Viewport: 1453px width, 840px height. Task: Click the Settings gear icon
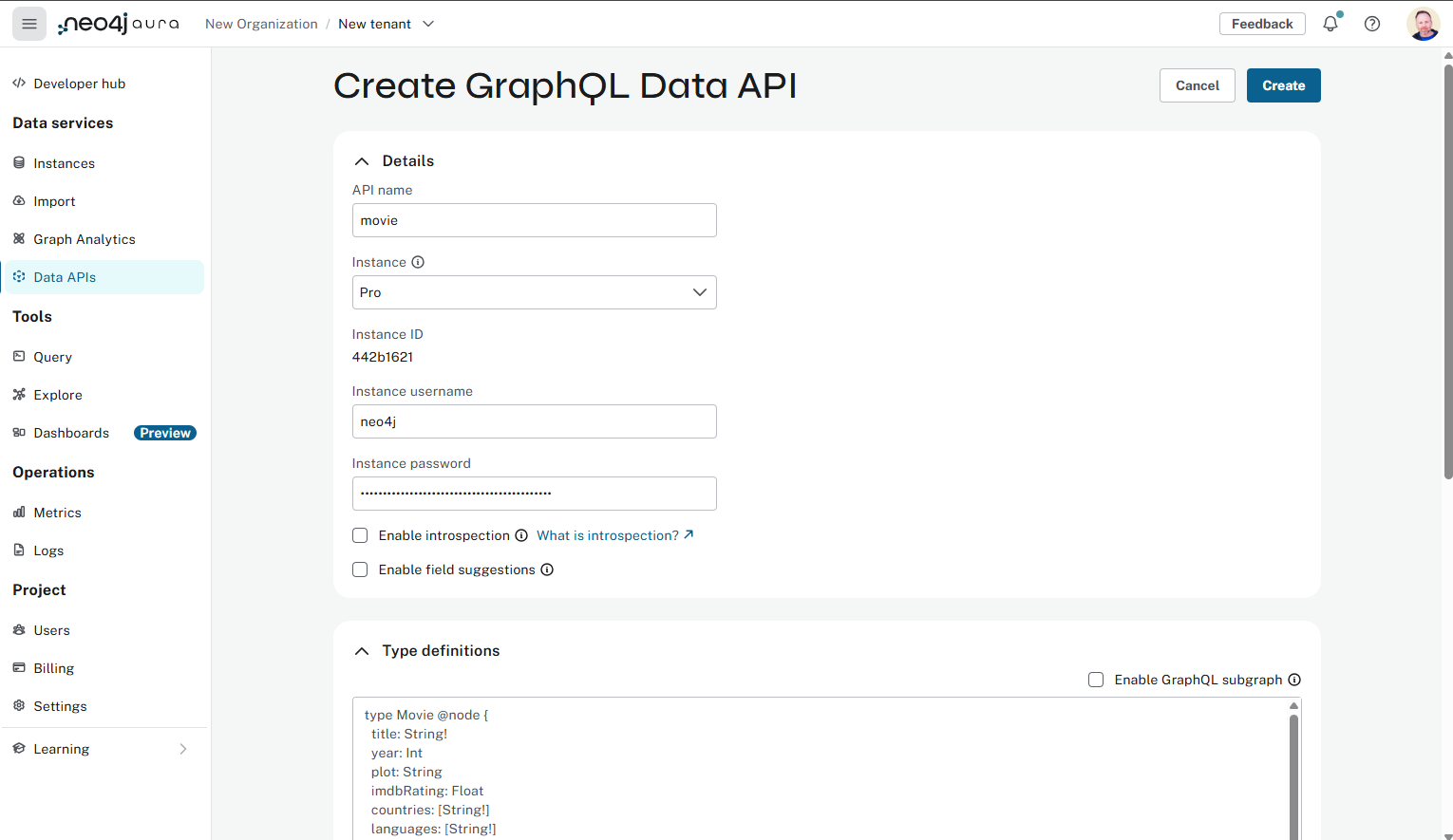(x=19, y=706)
